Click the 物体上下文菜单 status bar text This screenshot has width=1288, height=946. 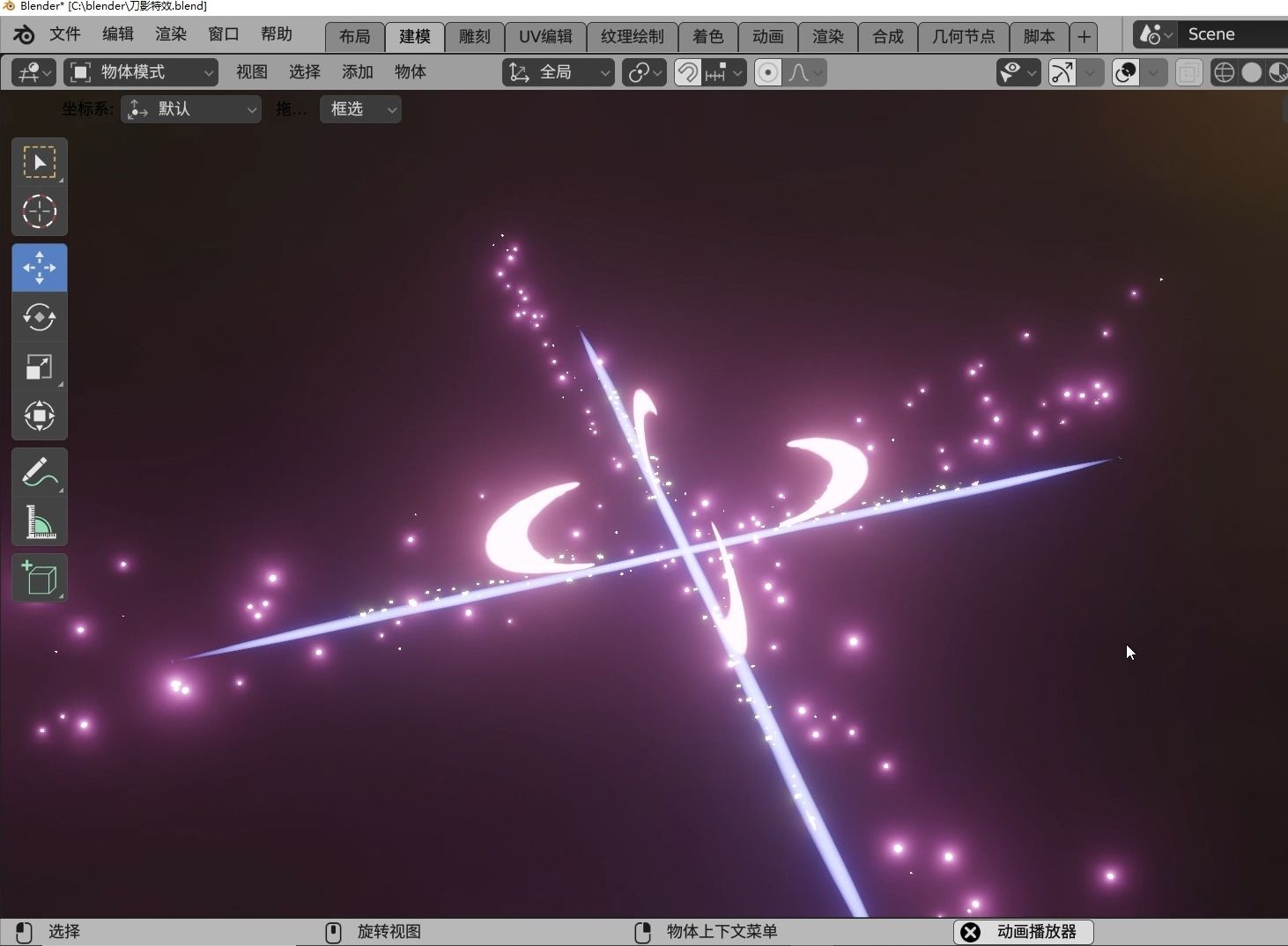point(722,932)
